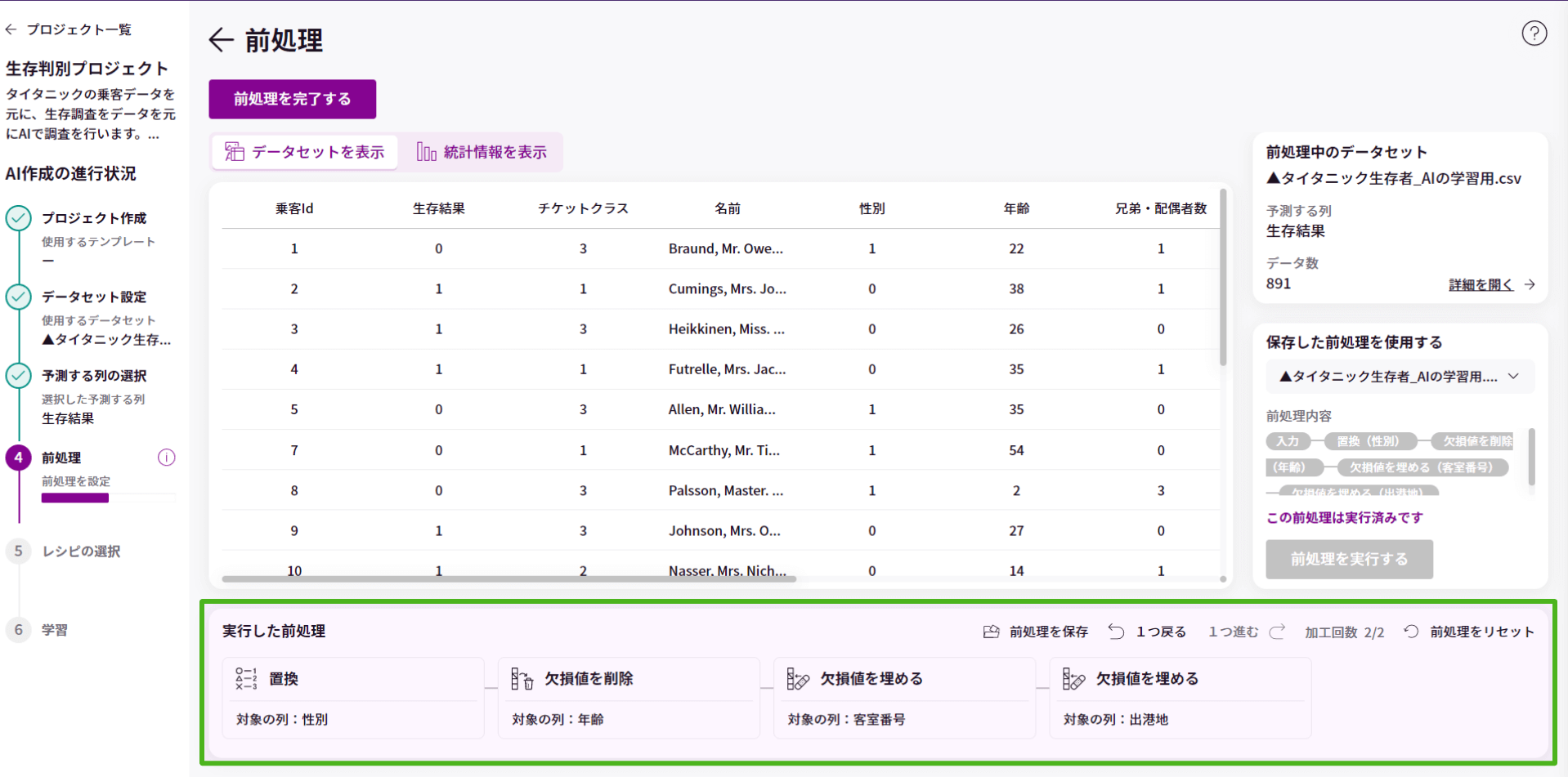This screenshot has height=777, width=1568.
Task: Switch to データセットを表示 tab
Action: (304, 152)
